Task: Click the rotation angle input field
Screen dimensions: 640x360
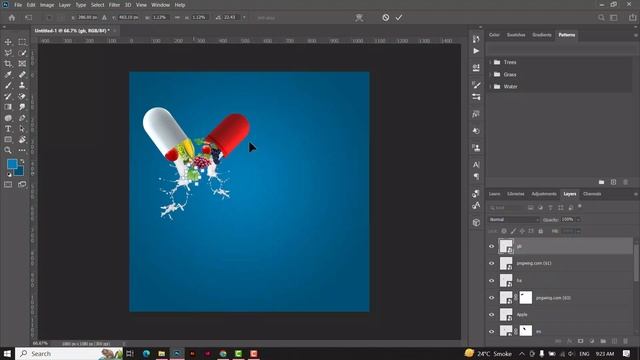Action: pyautogui.click(x=230, y=18)
